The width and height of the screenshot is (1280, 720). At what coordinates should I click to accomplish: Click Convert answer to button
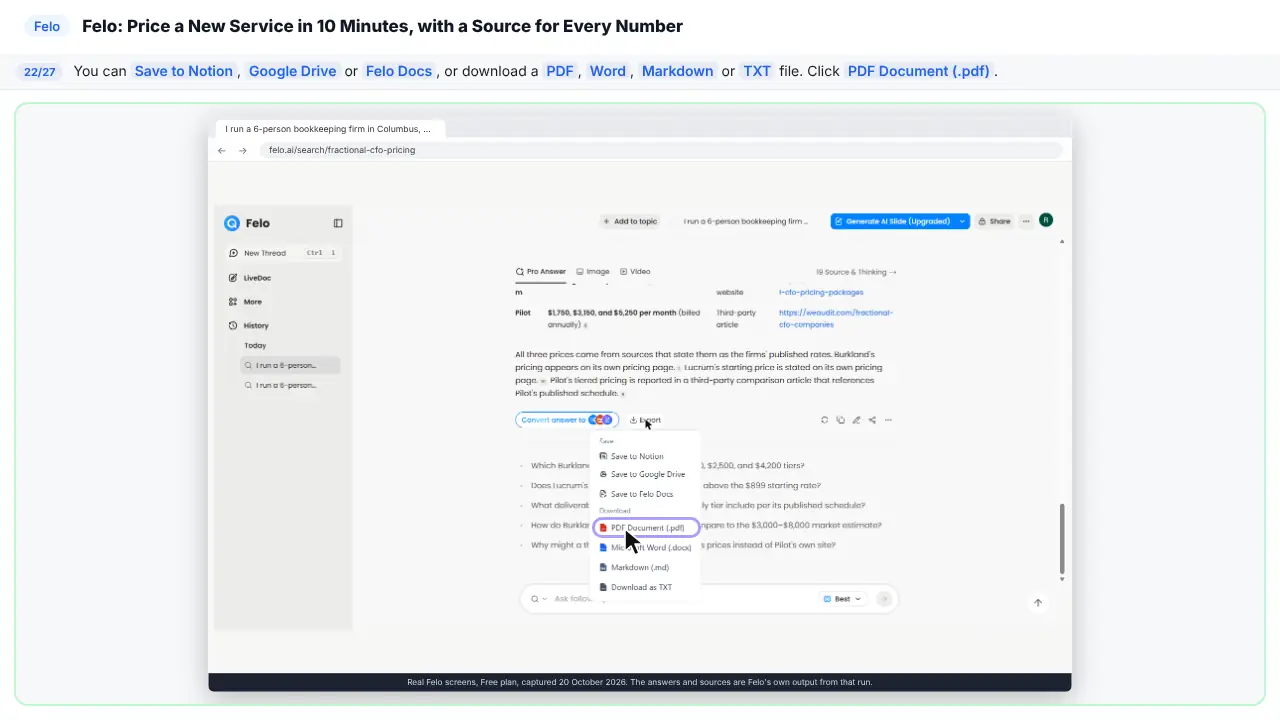pyautogui.click(x=567, y=420)
